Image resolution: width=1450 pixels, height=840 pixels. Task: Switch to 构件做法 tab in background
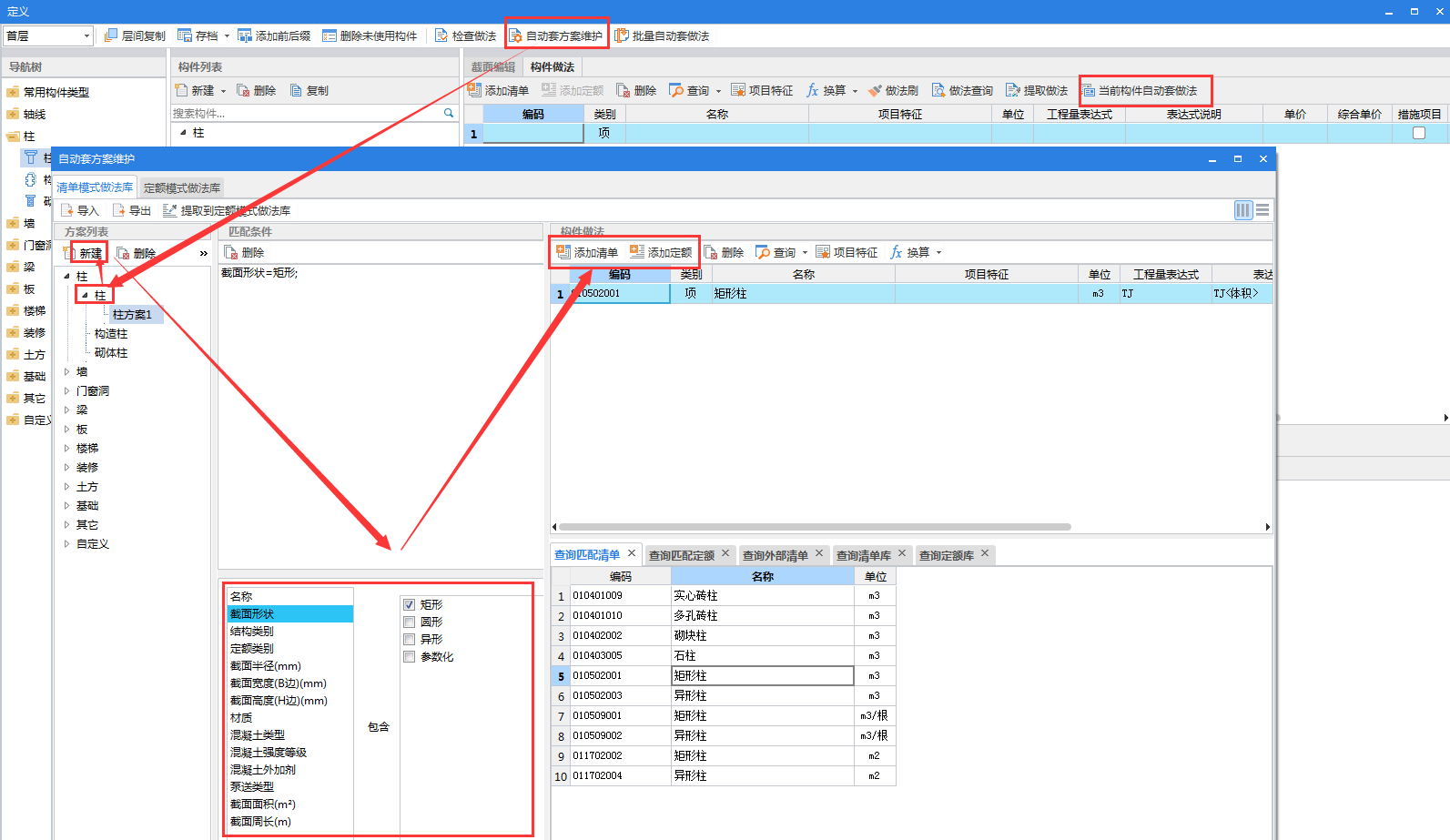[553, 66]
